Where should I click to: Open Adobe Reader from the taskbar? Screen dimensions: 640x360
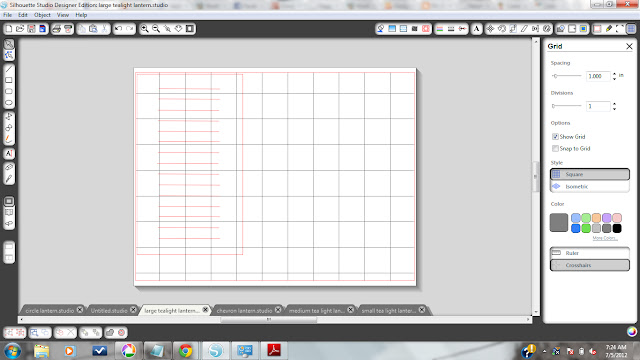273,351
